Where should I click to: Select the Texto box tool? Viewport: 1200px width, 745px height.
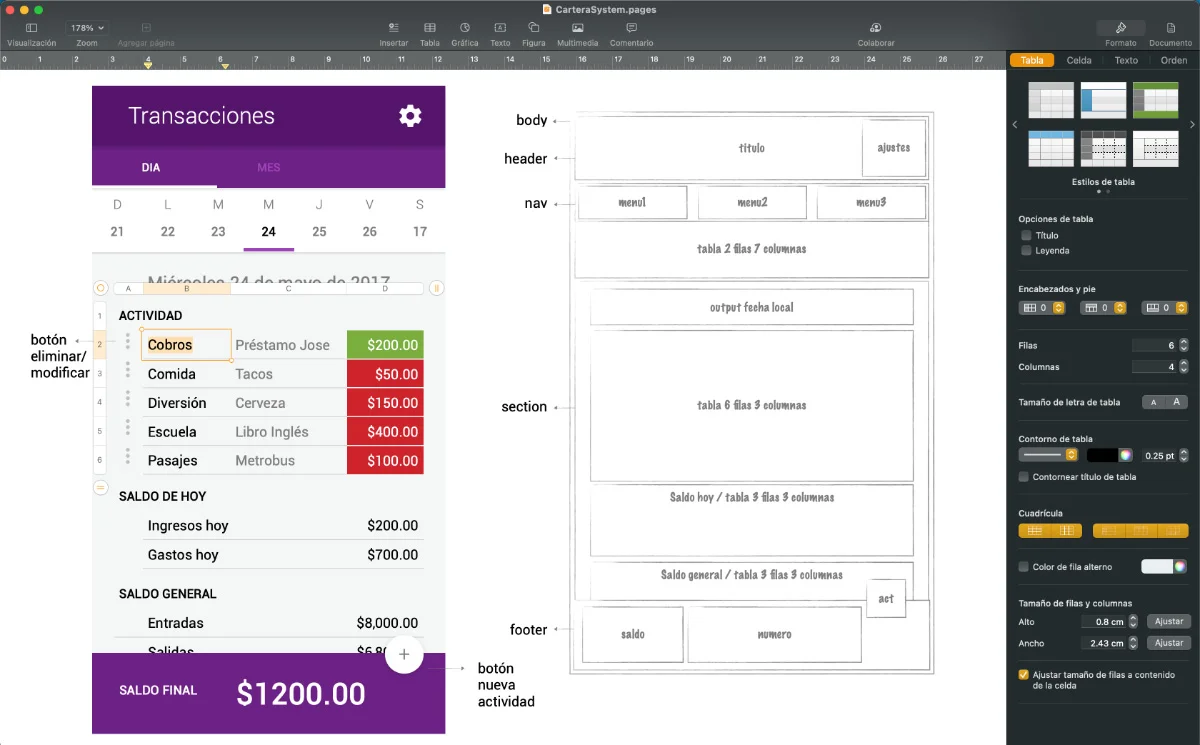click(x=500, y=28)
